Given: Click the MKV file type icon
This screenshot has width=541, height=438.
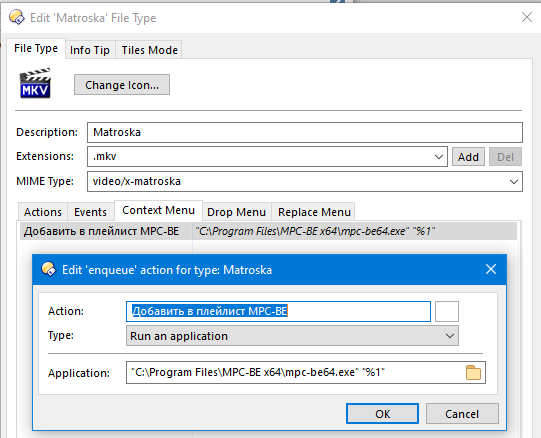Looking at the screenshot, I should [x=35, y=83].
